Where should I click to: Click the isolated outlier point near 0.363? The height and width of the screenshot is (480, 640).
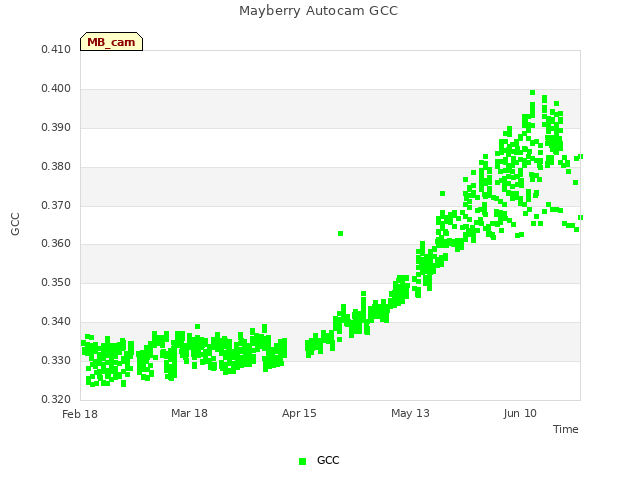pyautogui.click(x=340, y=233)
